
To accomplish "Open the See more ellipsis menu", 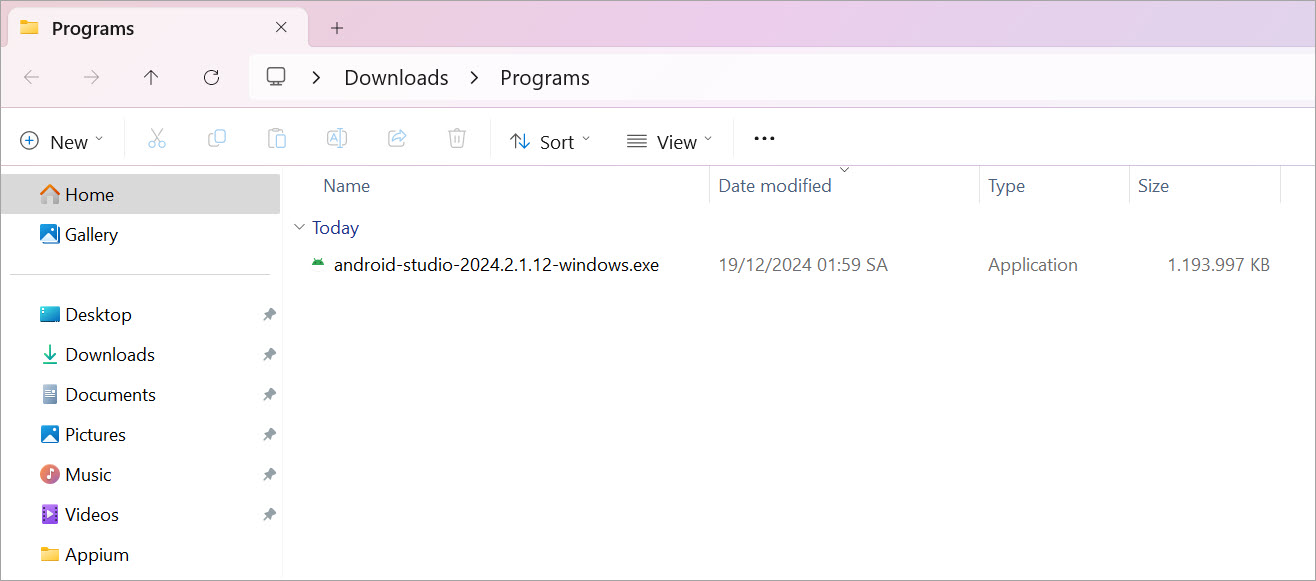I will [764, 139].
